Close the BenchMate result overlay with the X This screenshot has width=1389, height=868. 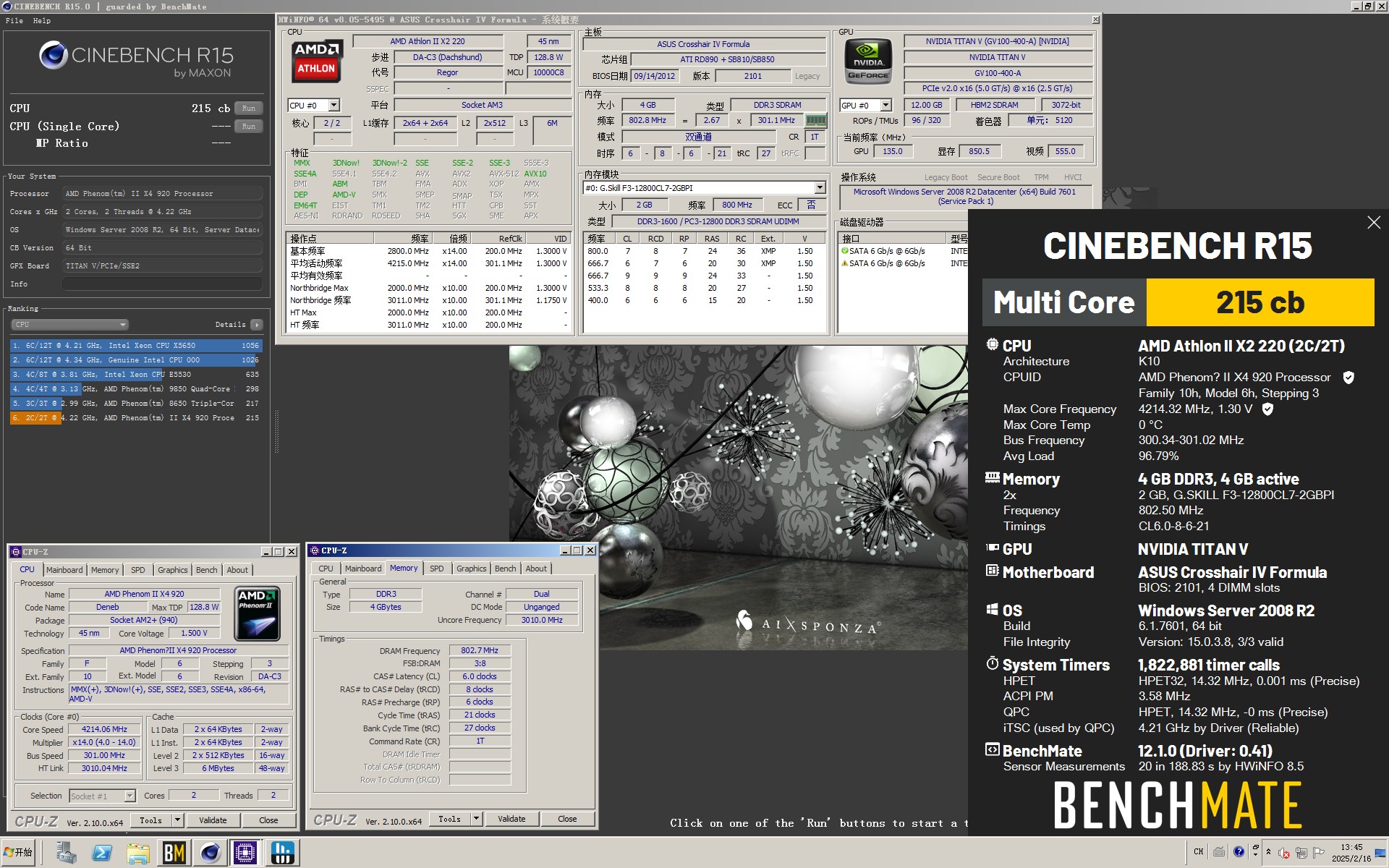tap(1374, 223)
